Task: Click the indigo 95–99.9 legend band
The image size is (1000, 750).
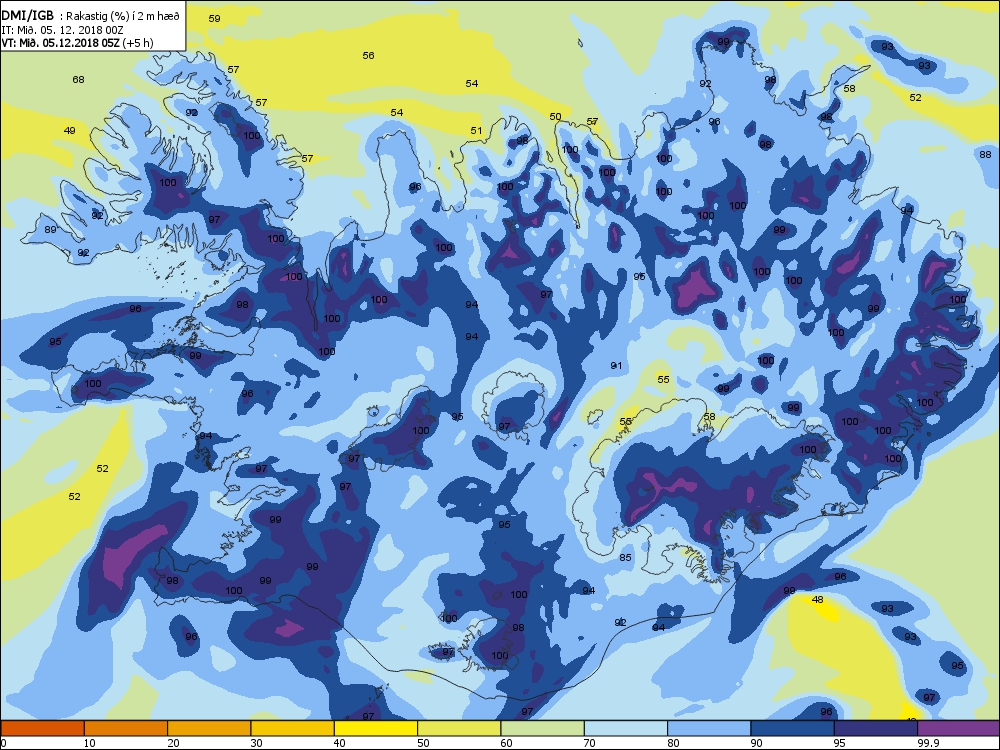Action: 876,728
